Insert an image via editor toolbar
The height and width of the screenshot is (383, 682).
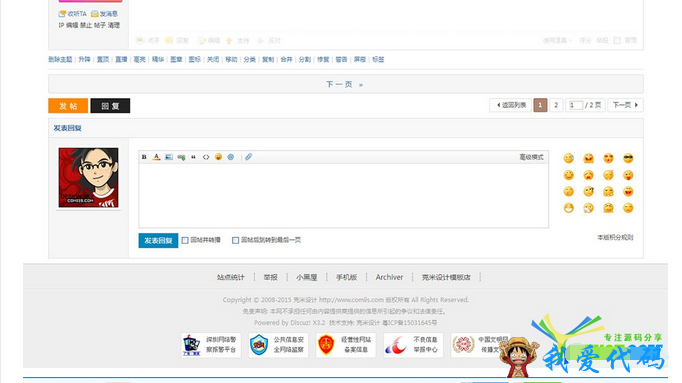pos(169,157)
